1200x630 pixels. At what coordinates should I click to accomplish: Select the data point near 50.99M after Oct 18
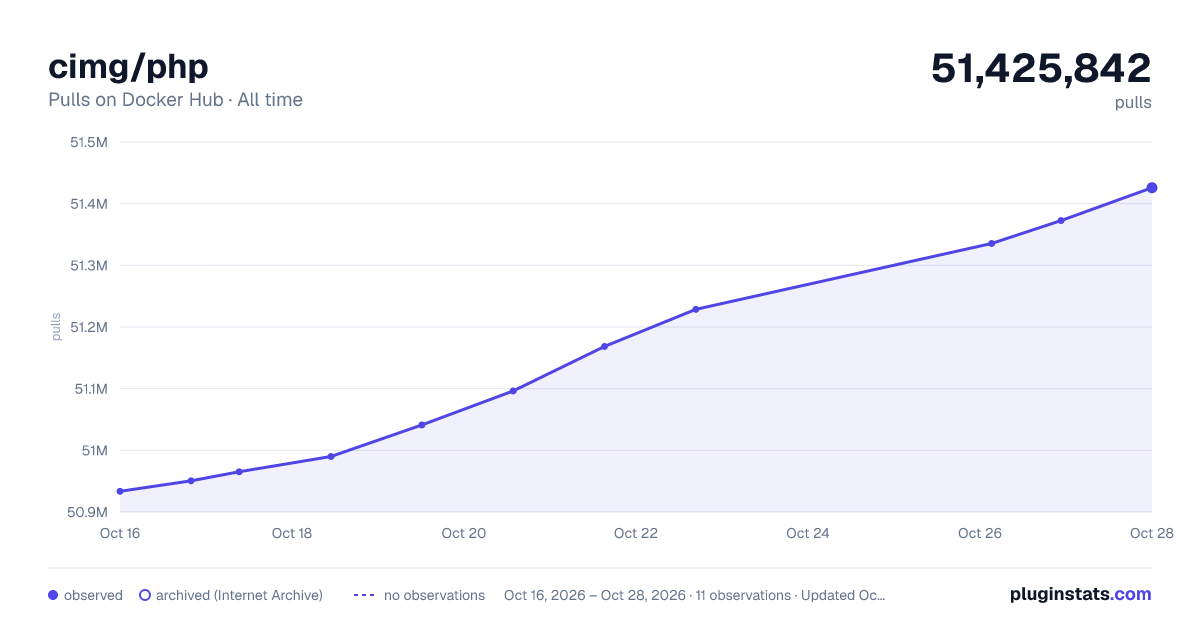click(x=331, y=456)
